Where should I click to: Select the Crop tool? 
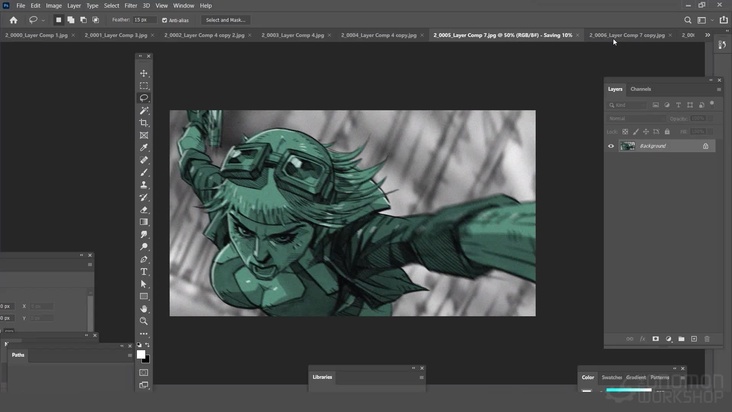[x=144, y=123]
